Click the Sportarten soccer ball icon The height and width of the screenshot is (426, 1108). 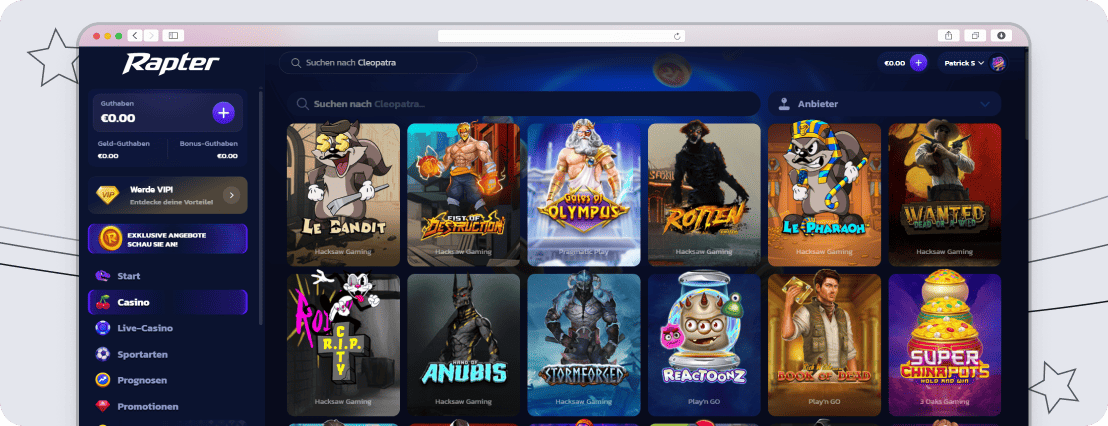103,354
